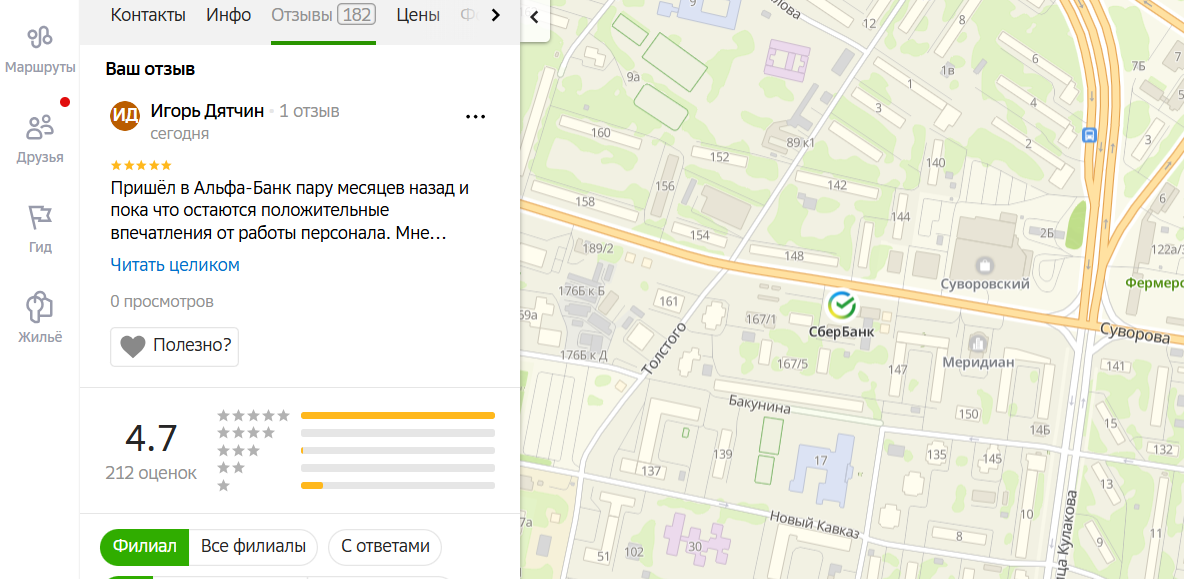
Task: Click the 4.7 rating score
Action: (151, 439)
